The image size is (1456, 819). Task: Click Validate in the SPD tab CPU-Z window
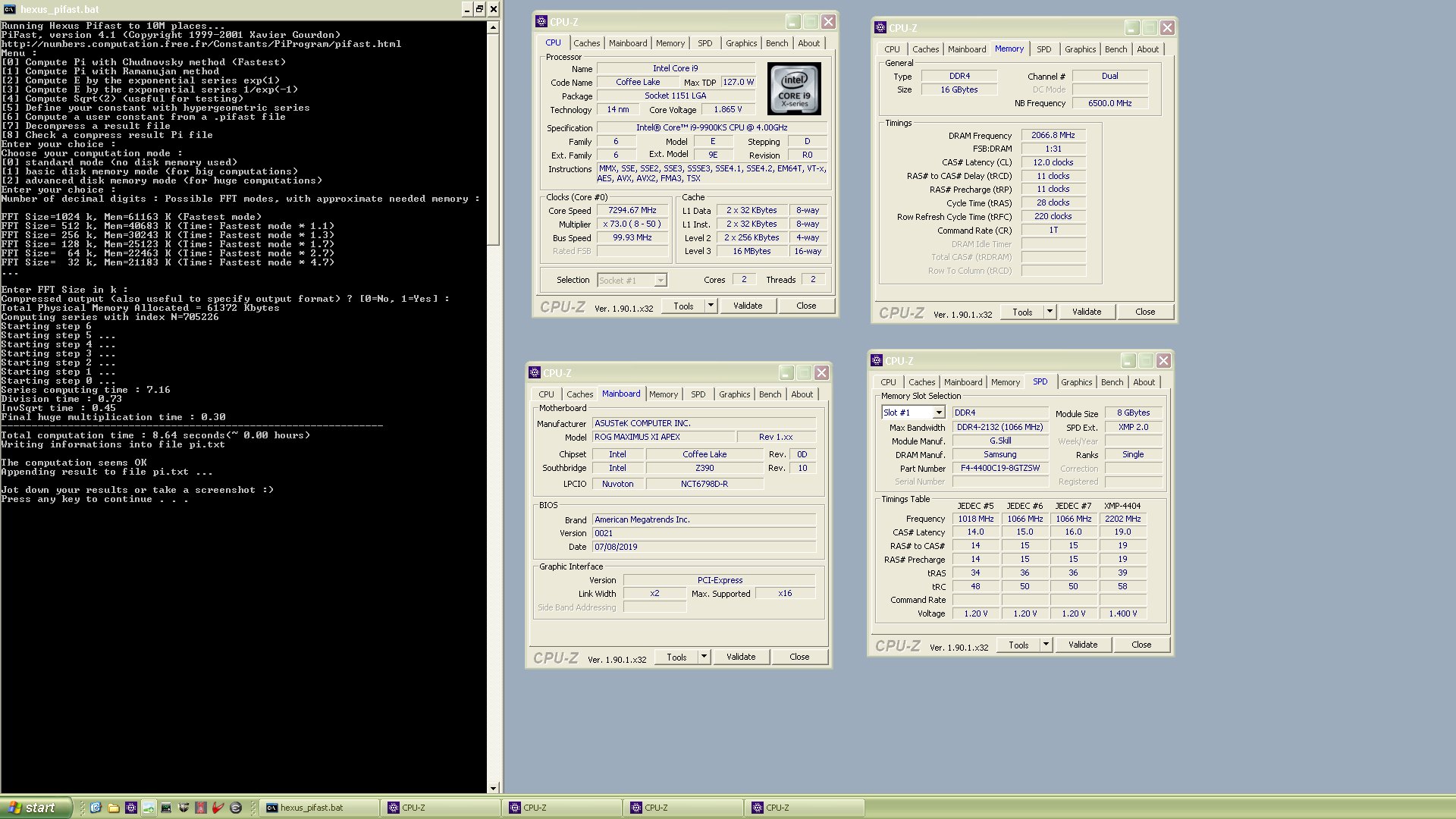1083,645
